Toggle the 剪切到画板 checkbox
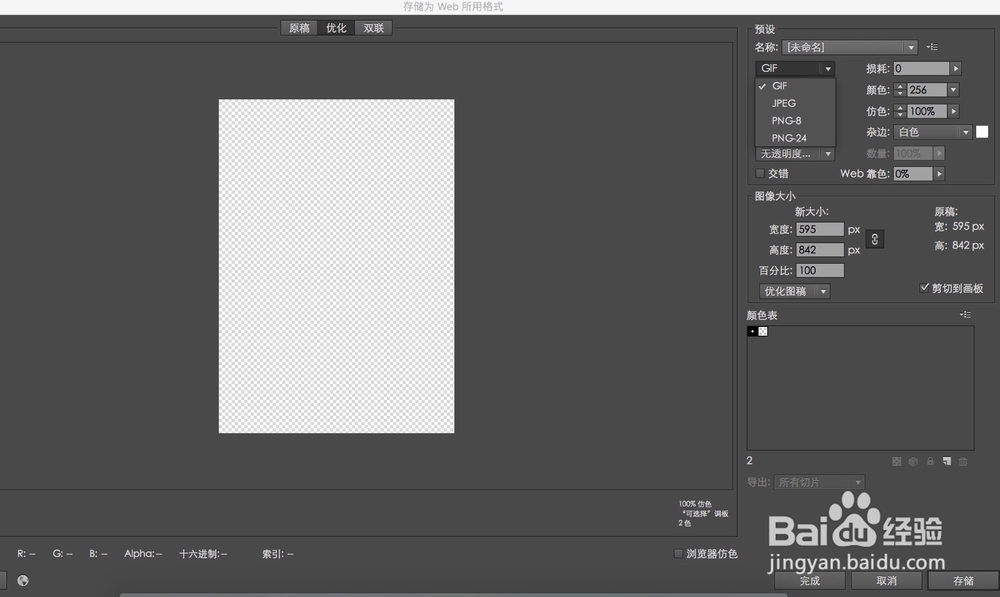Screen dimensions: 1000x597 [x=924, y=288]
